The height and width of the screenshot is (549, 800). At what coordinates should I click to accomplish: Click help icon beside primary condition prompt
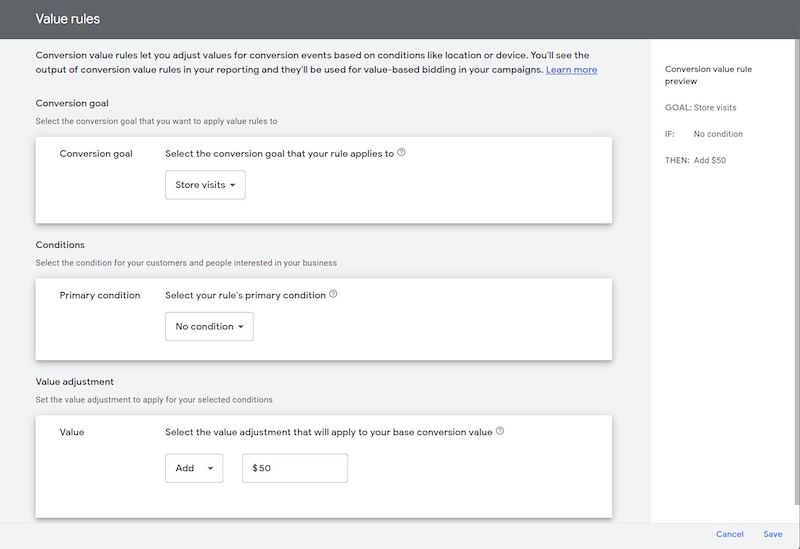333,294
